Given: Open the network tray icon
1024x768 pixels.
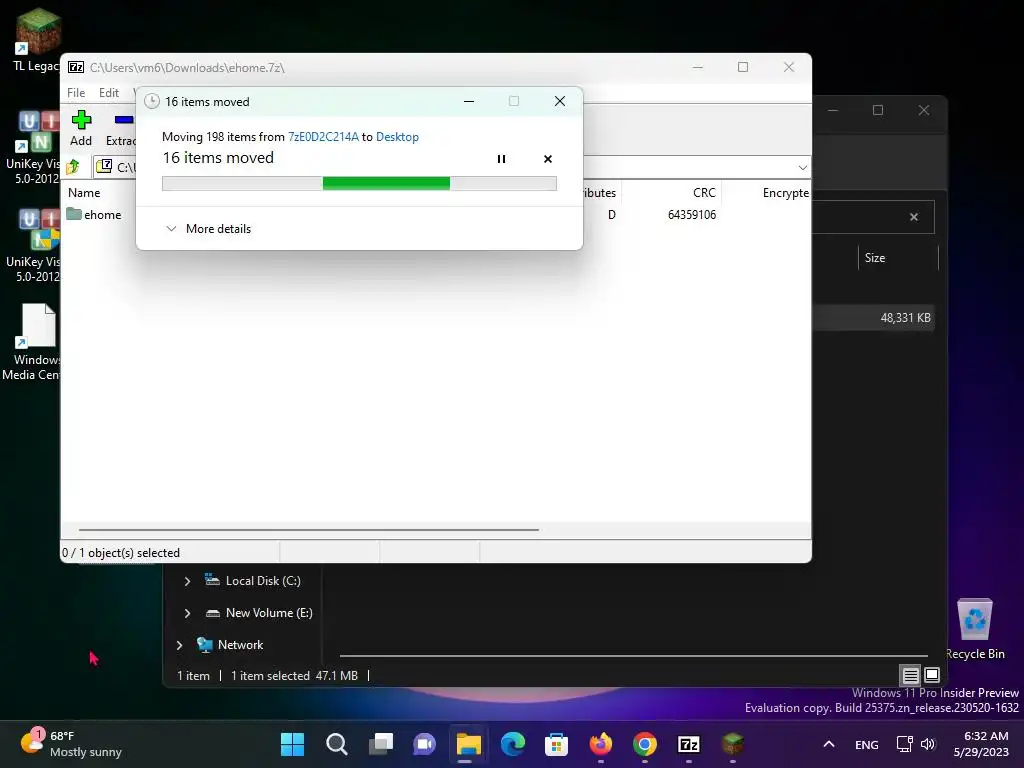Looking at the screenshot, I should [904, 744].
